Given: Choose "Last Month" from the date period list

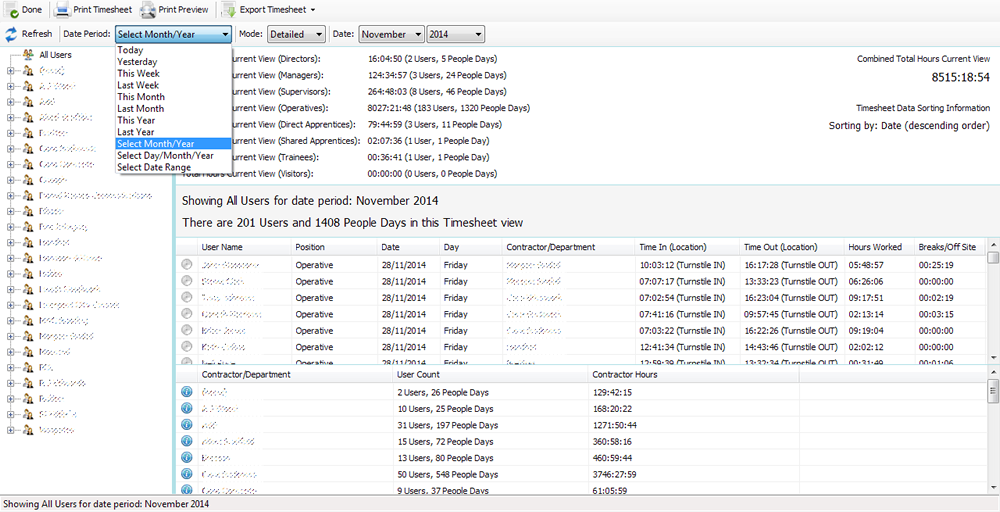Looking at the screenshot, I should tap(141, 109).
